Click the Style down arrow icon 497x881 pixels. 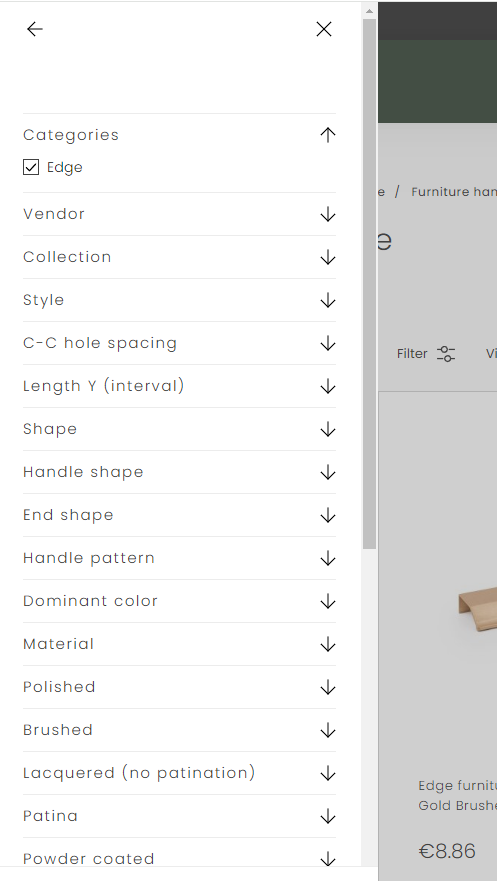pyautogui.click(x=328, y=301)
